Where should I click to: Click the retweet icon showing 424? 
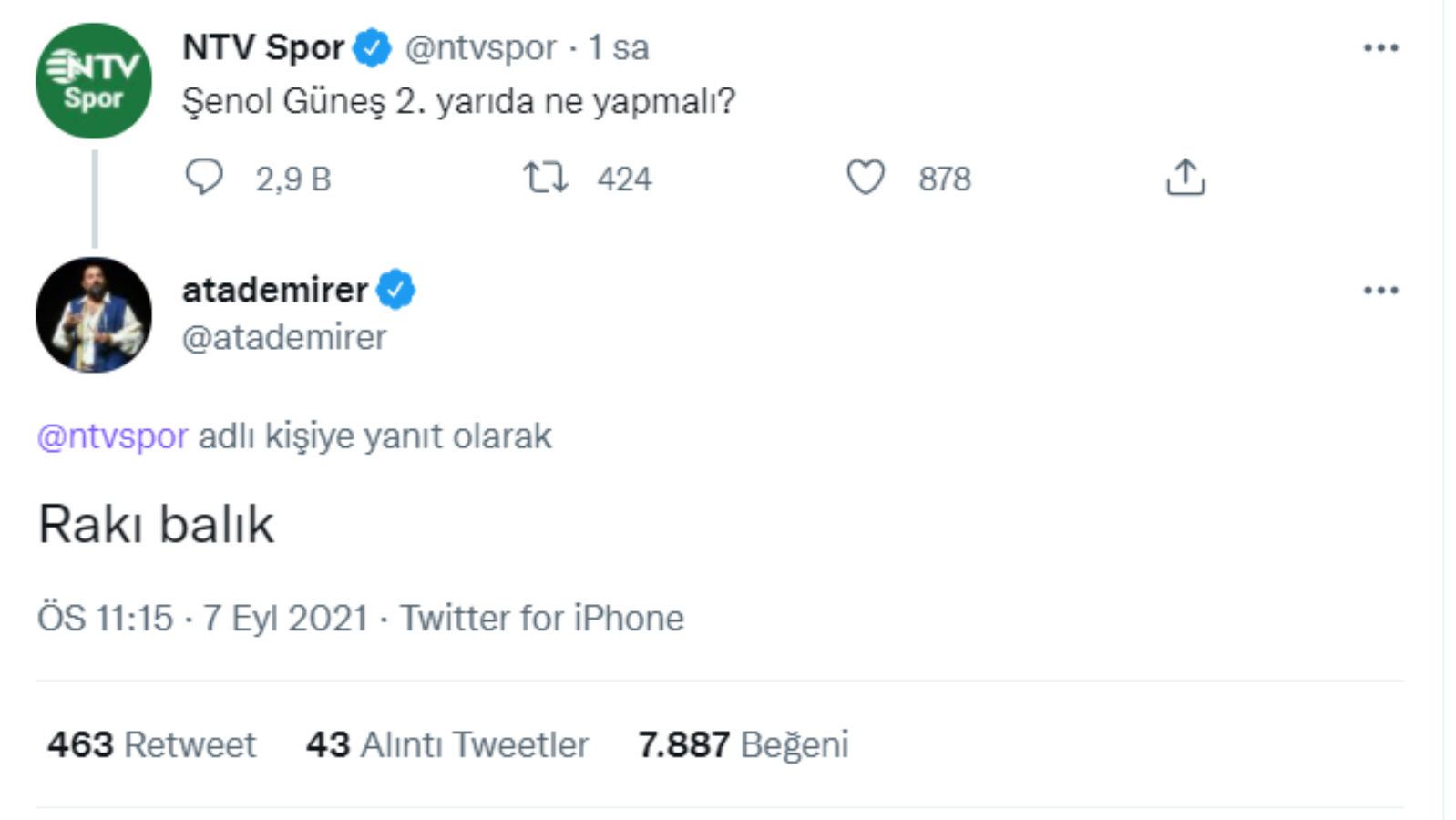point(547,179)
